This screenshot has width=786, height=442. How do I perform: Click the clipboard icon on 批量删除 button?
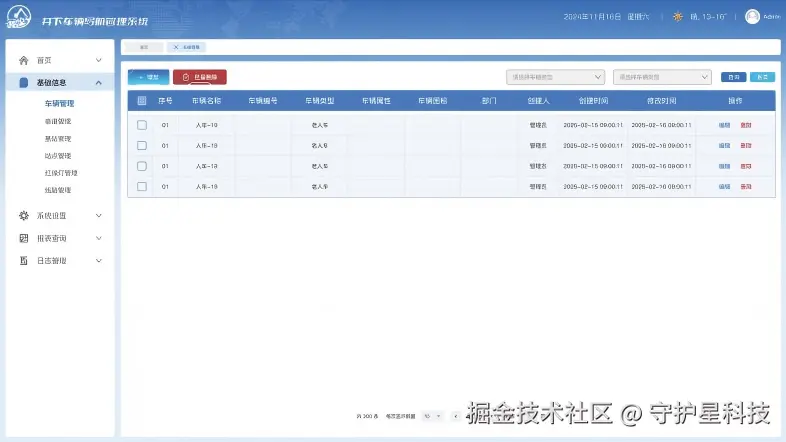click(x=186, y=77)
